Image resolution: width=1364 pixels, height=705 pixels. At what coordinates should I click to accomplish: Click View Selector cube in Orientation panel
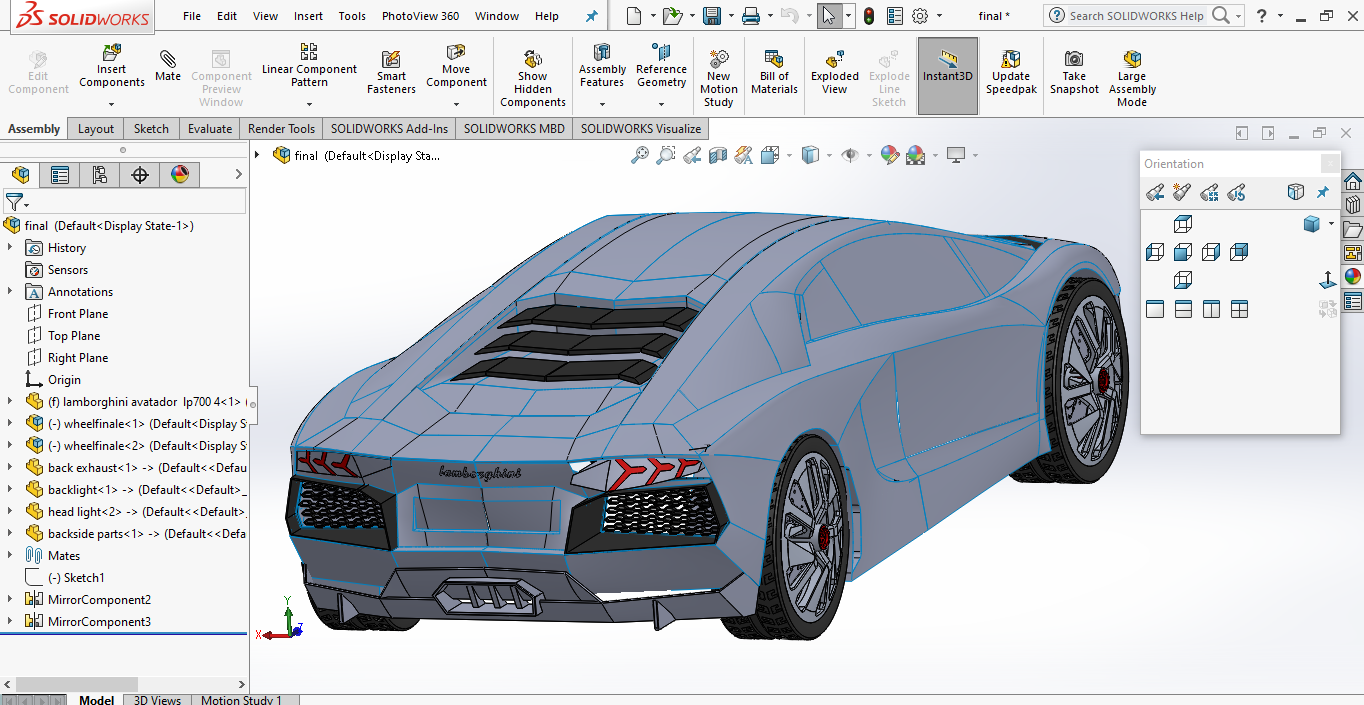click(x=1296, y=192)
